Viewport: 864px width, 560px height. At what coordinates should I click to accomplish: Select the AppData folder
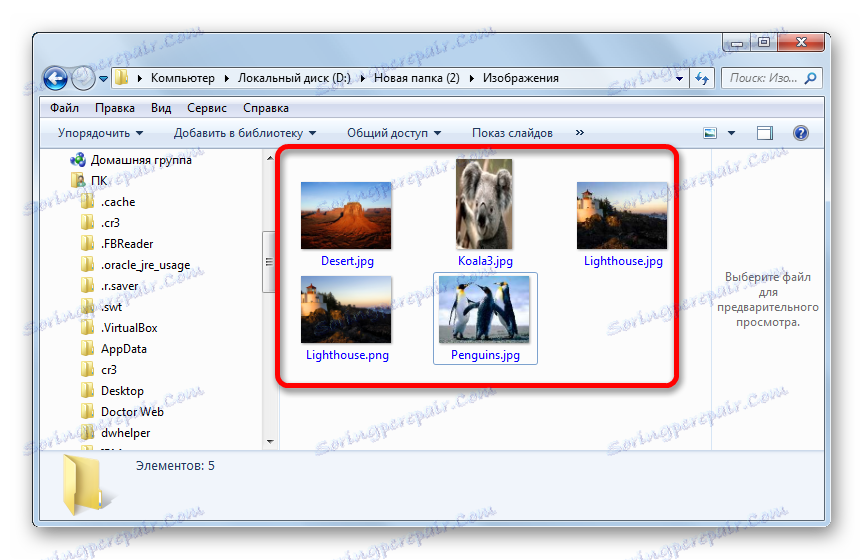click(124, 349)
